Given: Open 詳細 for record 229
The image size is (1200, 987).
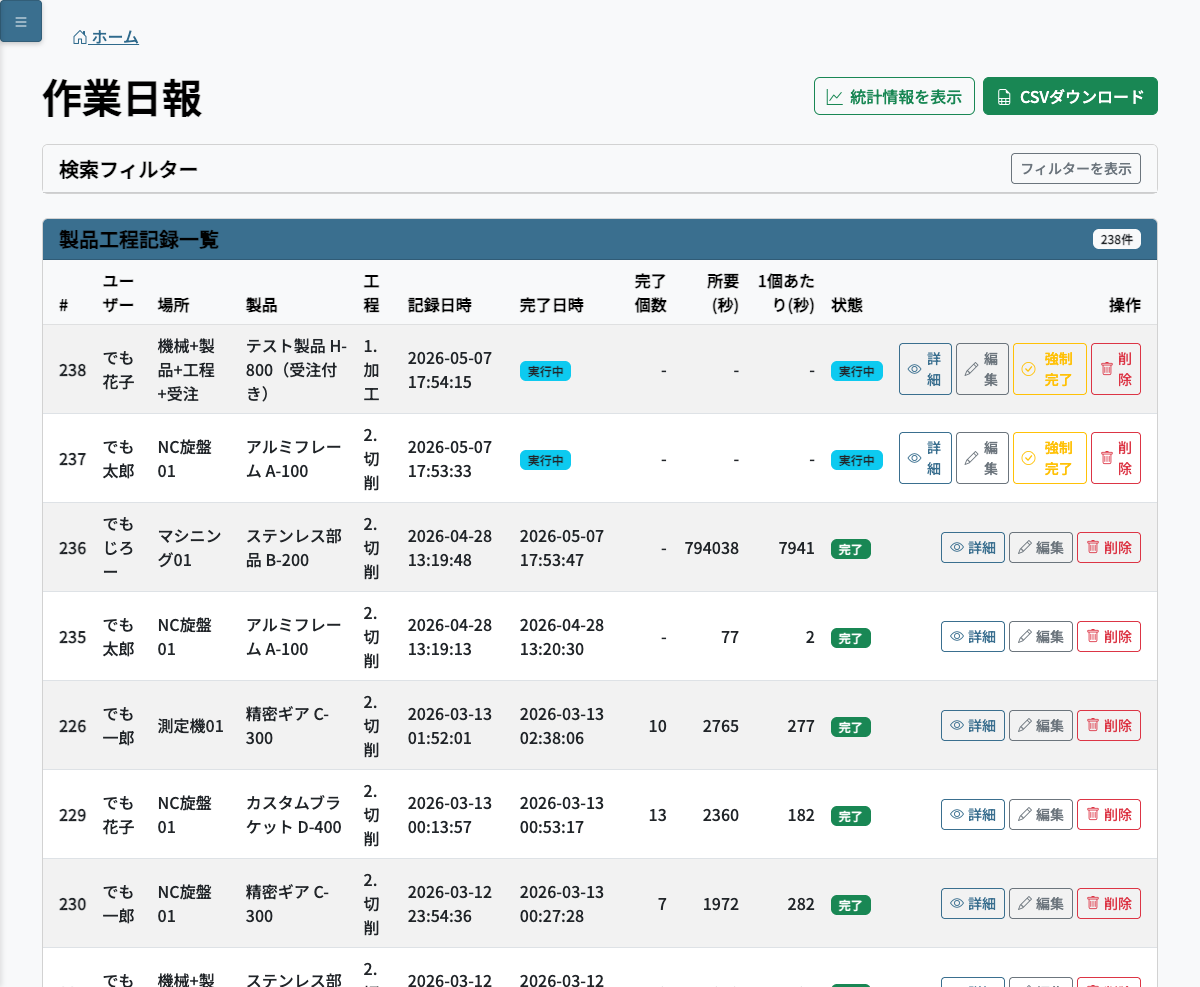Looking at the screenshot, I should point(973,814).
